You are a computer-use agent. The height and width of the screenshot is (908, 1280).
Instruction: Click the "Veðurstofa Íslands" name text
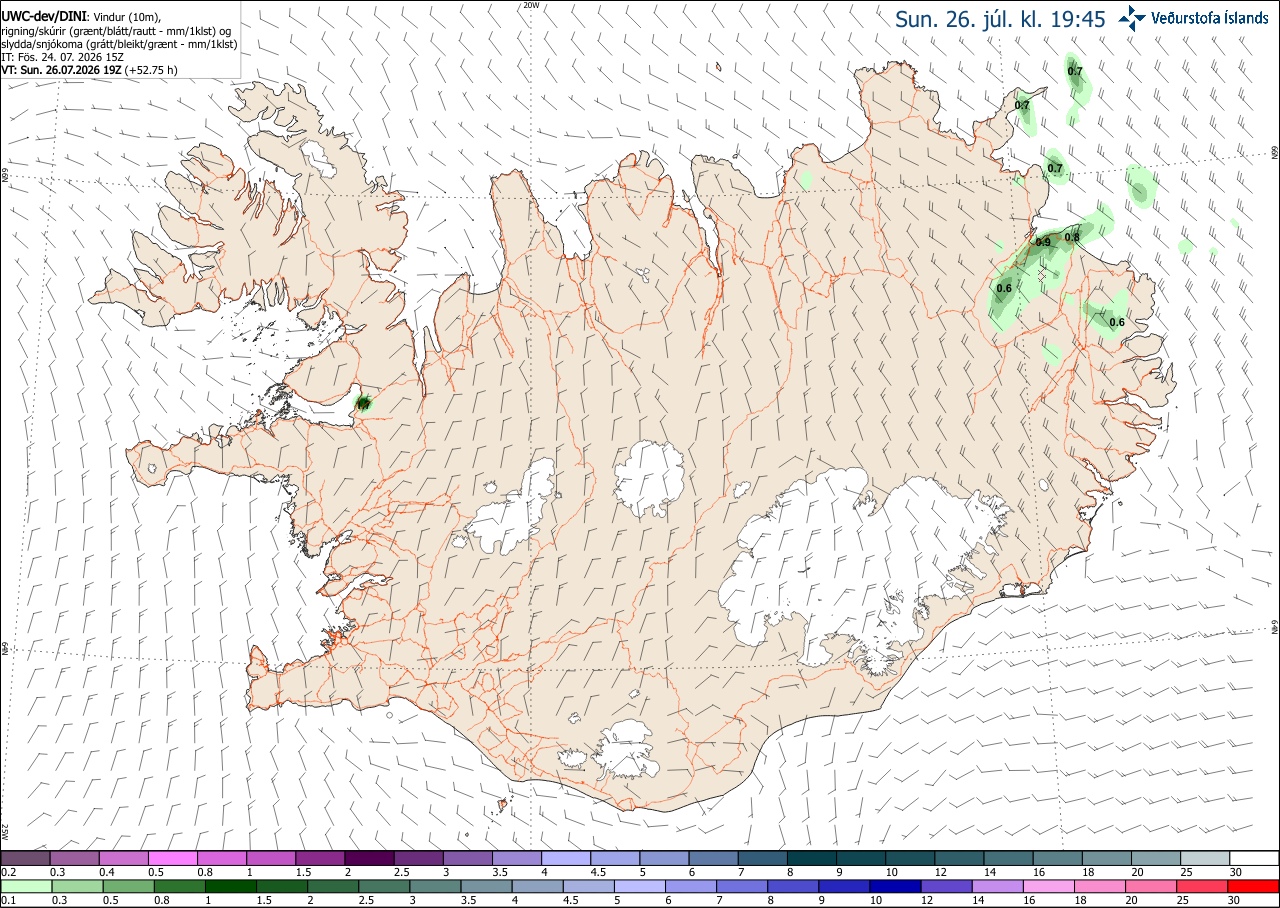click(1210, 18)
